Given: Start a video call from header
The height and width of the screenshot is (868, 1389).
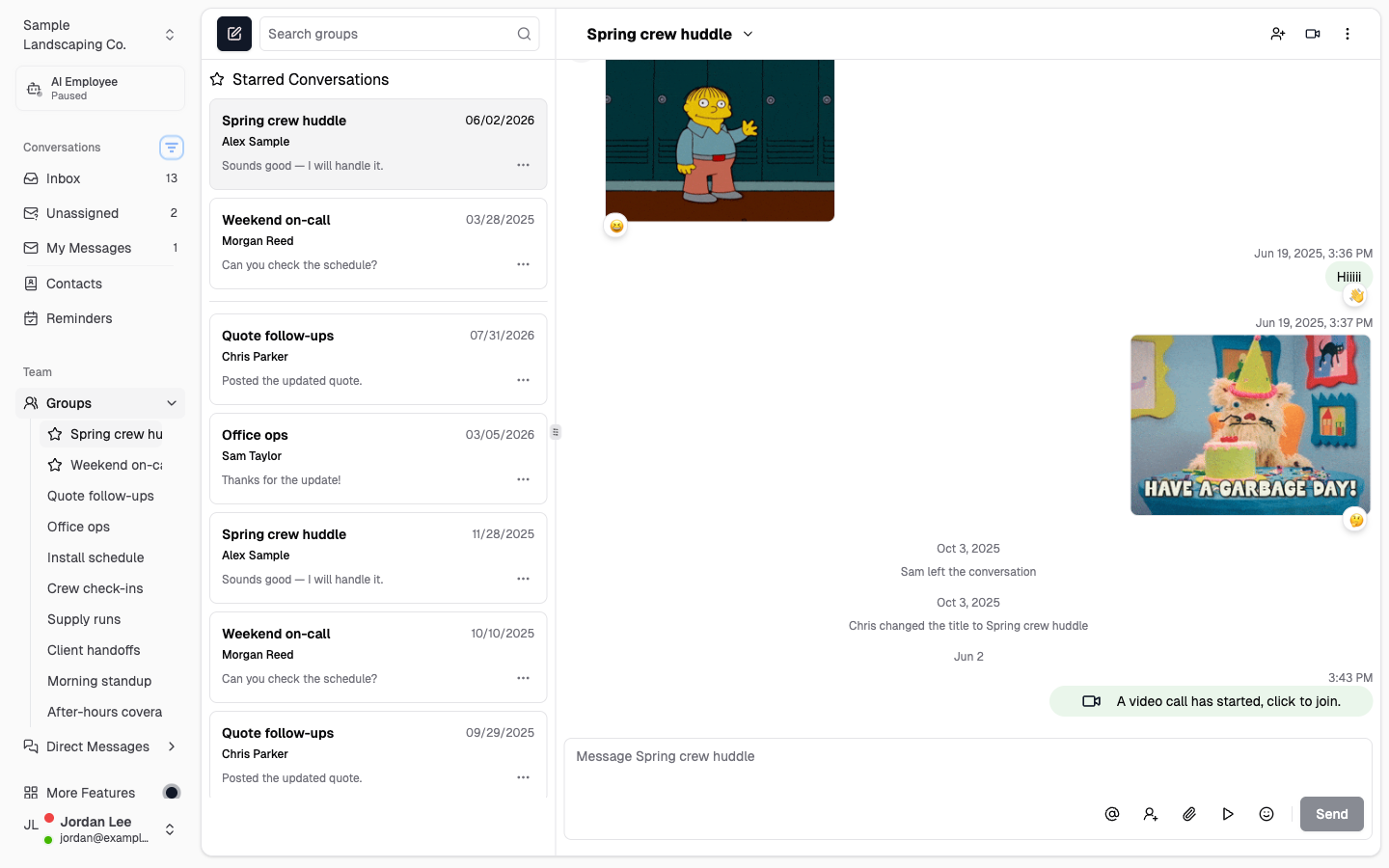Looking at the screenshot, I should pyautogui.click(x=1313, y=34).
